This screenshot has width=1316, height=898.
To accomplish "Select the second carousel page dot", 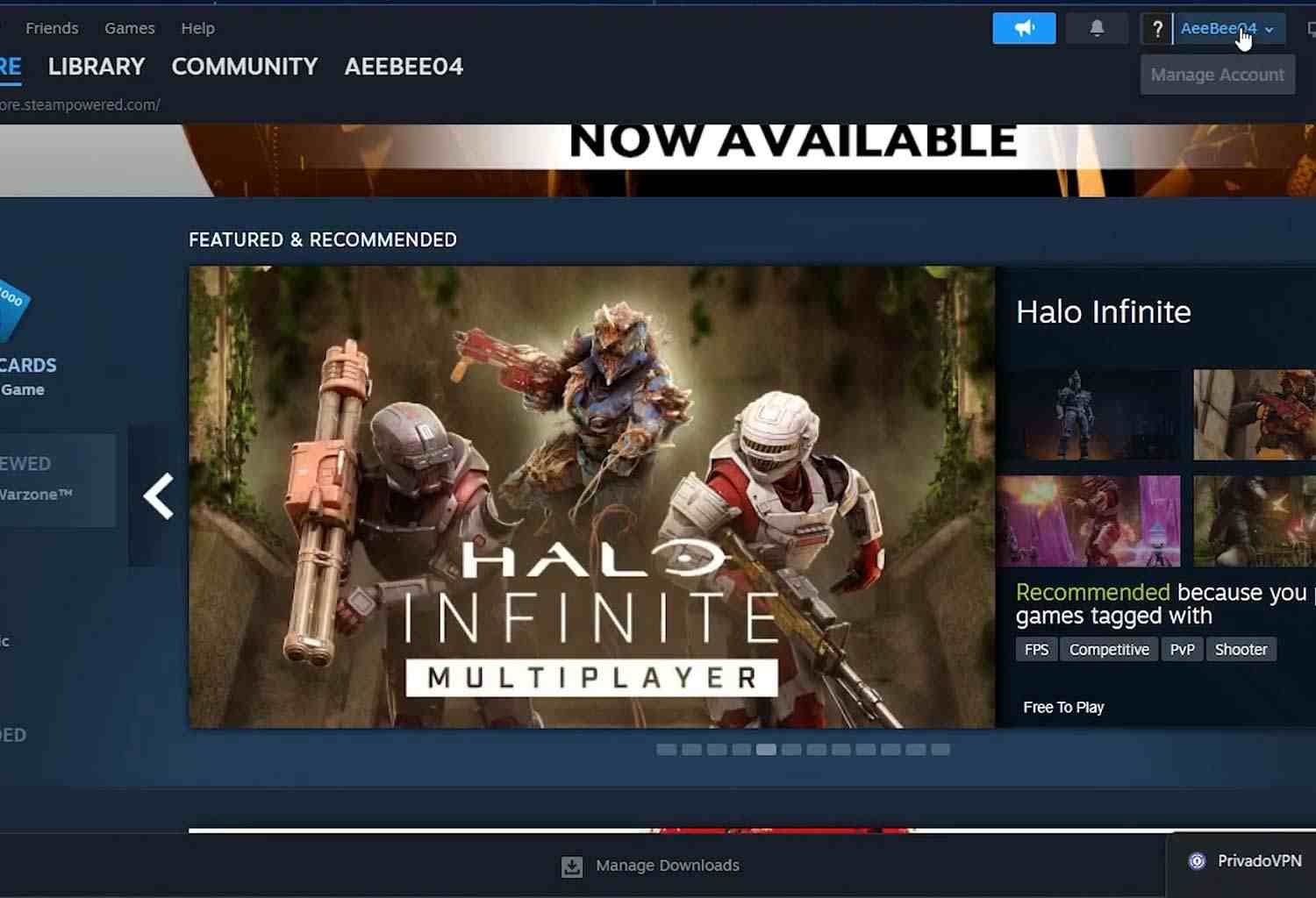I will [x=691, y=750].
